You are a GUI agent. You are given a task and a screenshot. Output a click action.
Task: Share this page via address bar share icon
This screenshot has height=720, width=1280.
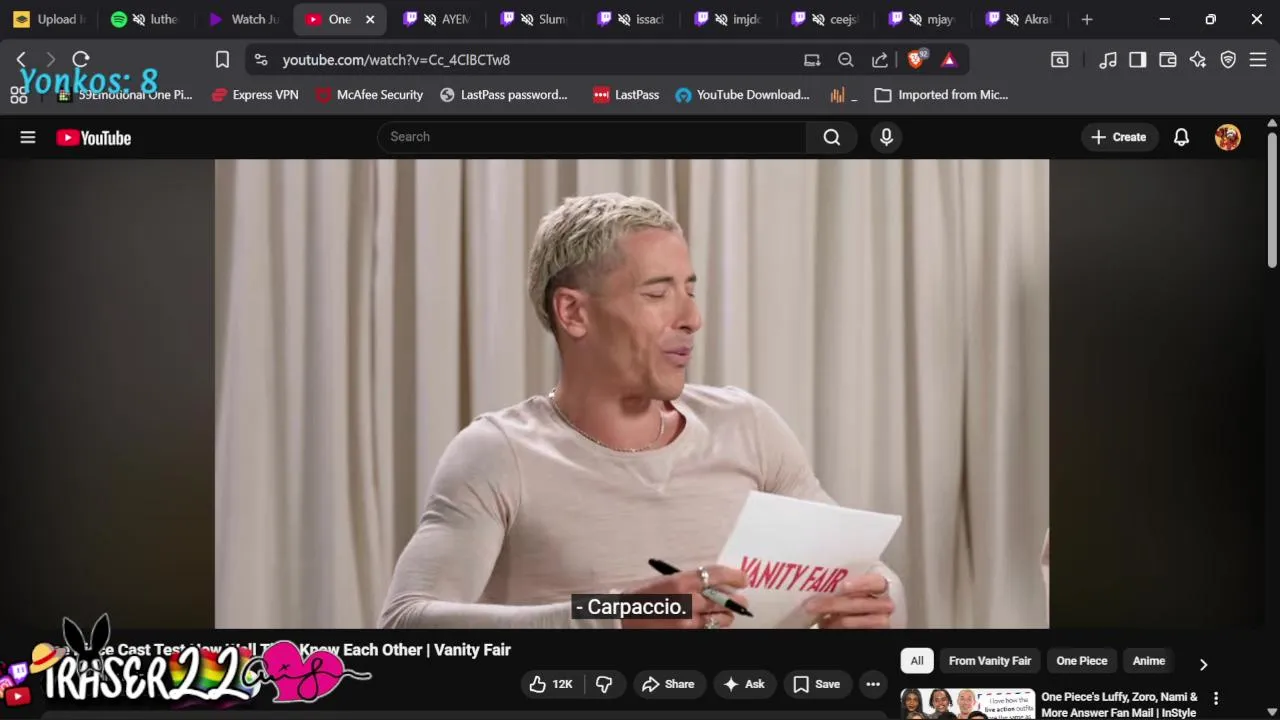click(x=880, y=60)
